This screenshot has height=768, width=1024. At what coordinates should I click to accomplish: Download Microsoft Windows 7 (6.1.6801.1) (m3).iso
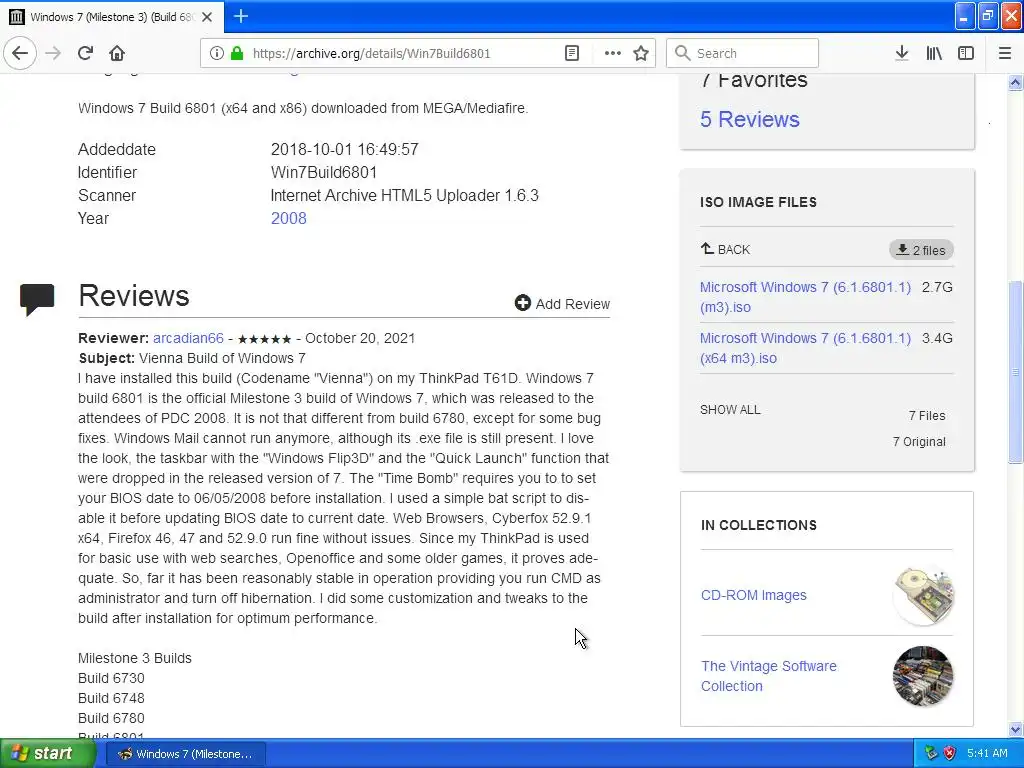[x=805, y=297]
